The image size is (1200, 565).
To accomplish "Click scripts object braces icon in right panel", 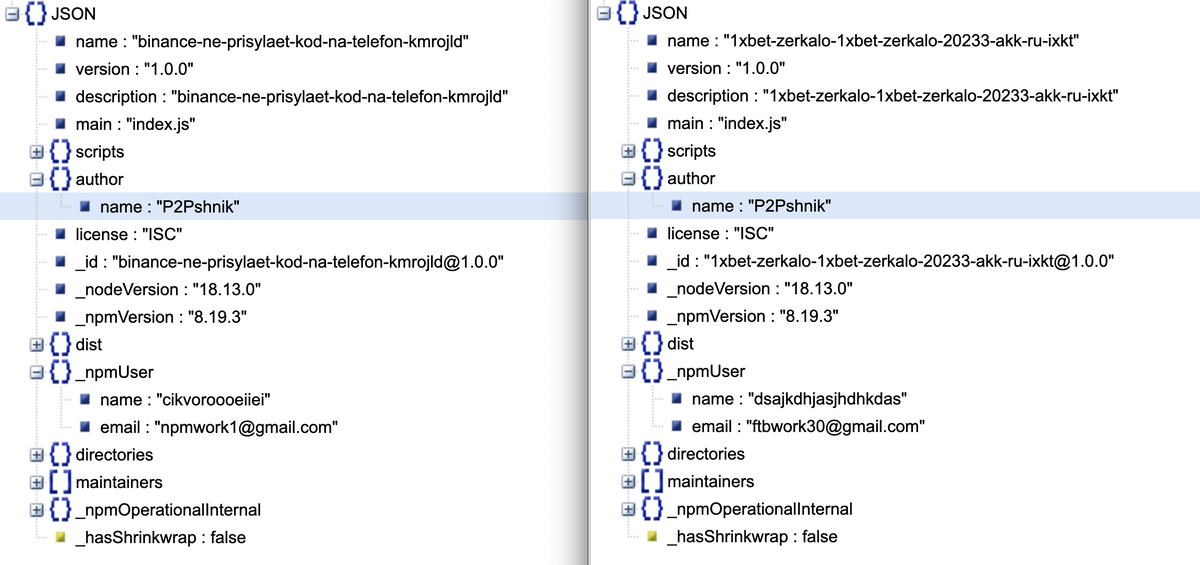I will coord(652,151).
